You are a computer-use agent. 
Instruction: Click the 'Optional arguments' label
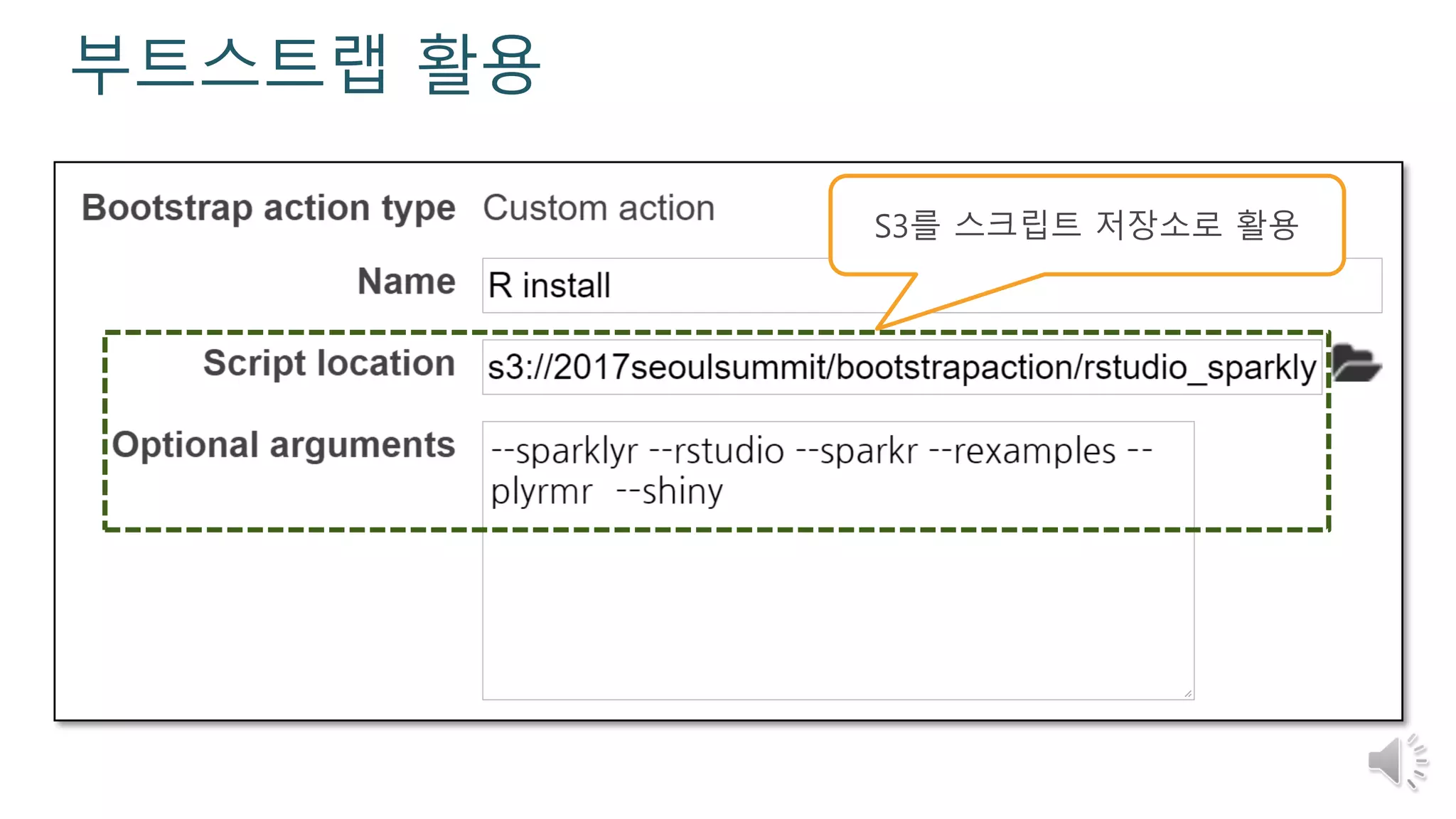click(x=284, y=446)
